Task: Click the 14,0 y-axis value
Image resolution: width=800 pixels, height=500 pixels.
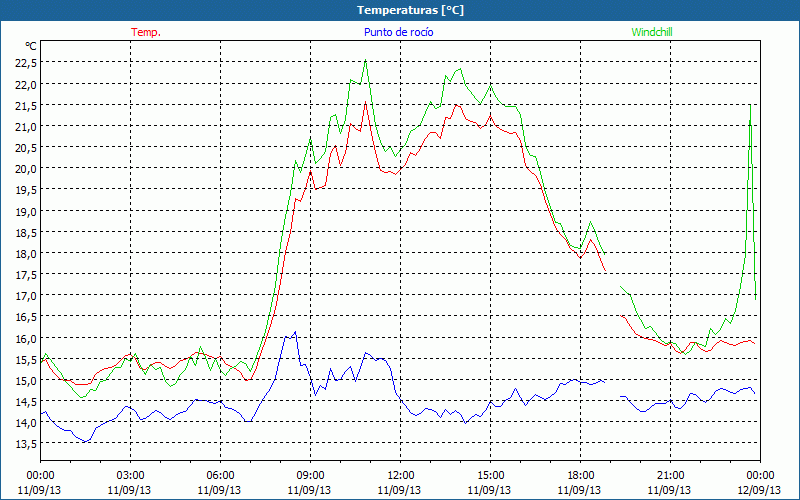Action: (x=26, y=423)
